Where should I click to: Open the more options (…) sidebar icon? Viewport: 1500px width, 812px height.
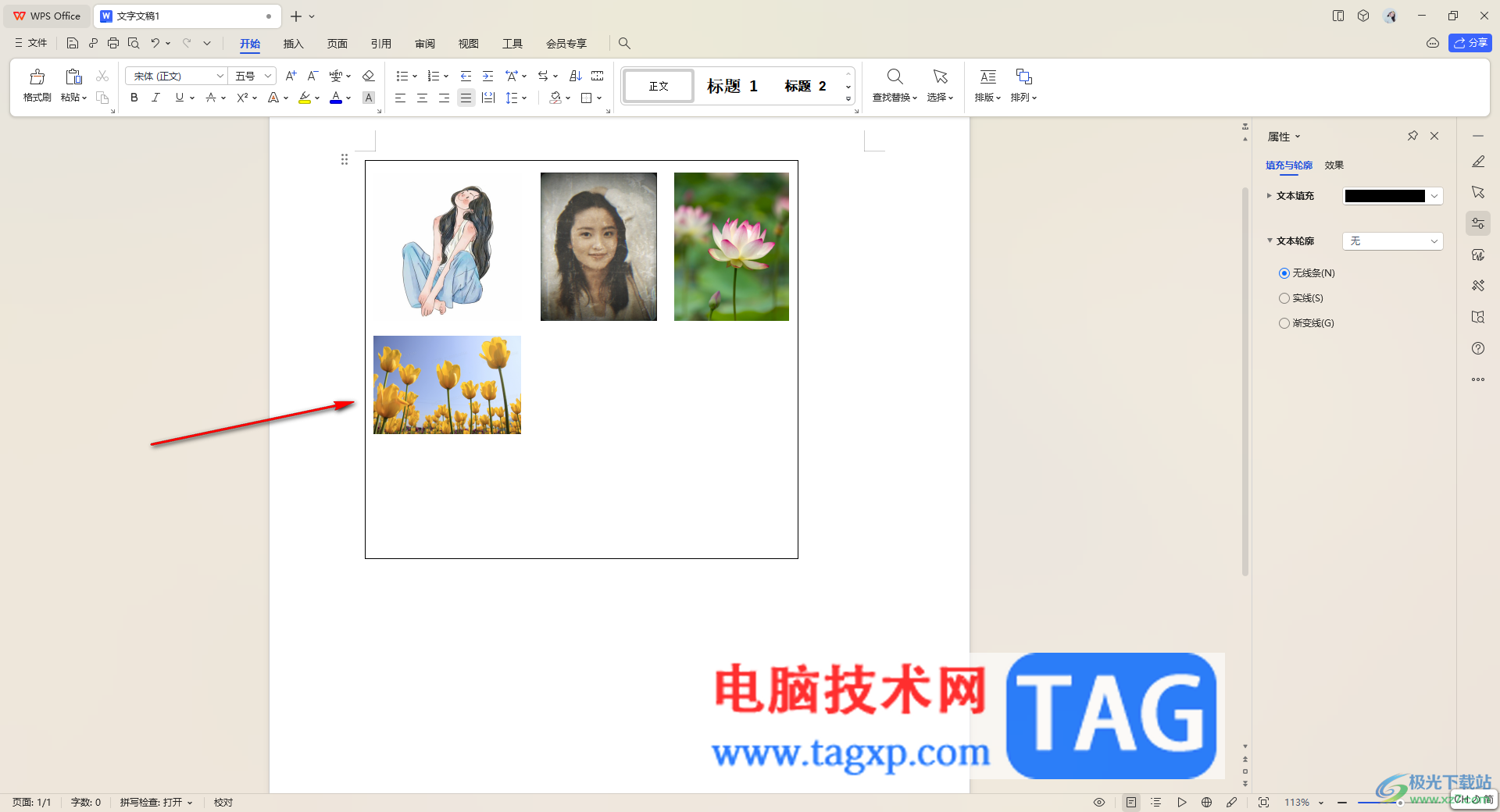(1478, 379)
